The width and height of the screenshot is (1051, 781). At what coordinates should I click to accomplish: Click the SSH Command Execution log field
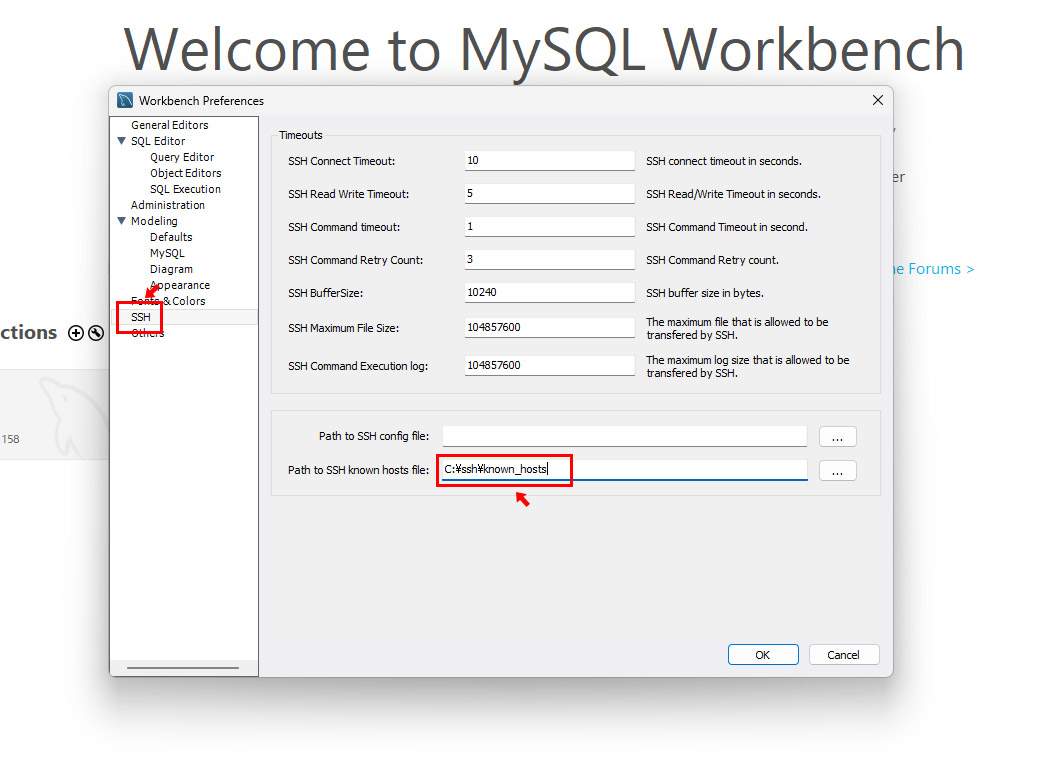[550, 365]
